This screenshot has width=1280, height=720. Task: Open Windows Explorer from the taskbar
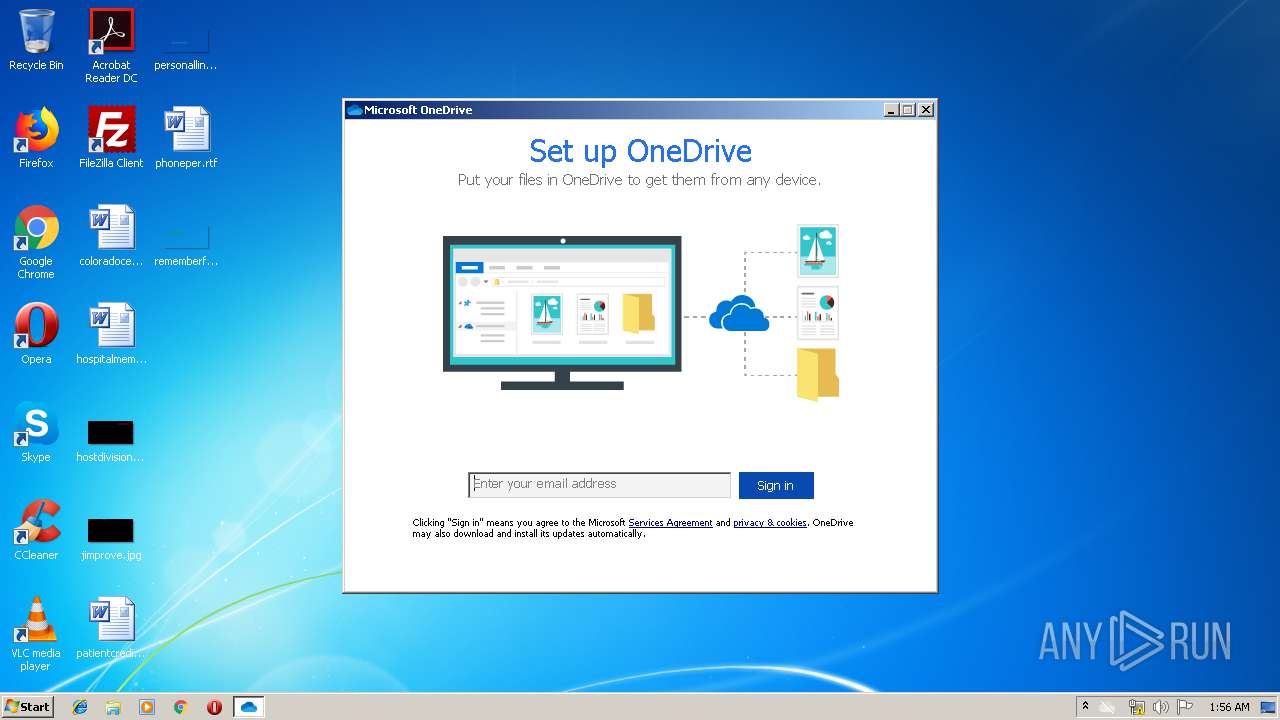pyautogui.click(x=113, y=707)
